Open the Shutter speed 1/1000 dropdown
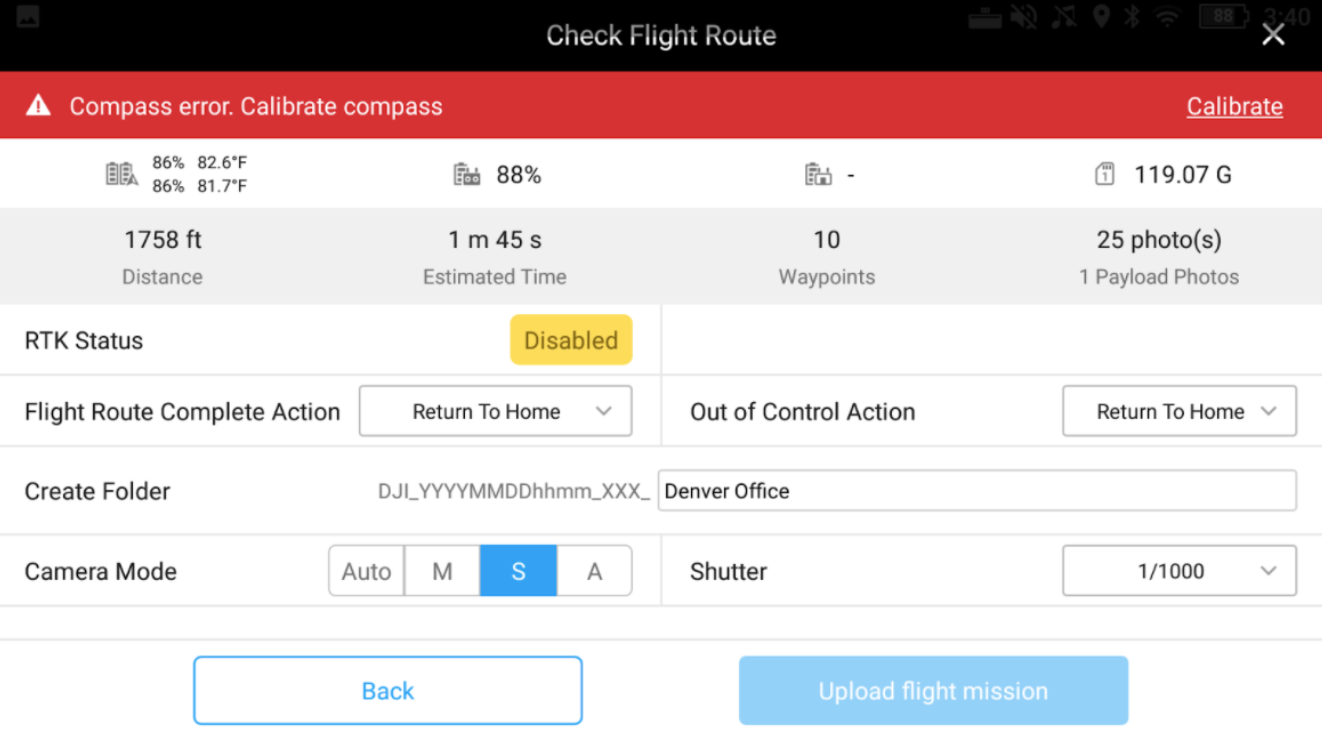The width and height of the screenshot is (1322, 738). click(1179, 571)
